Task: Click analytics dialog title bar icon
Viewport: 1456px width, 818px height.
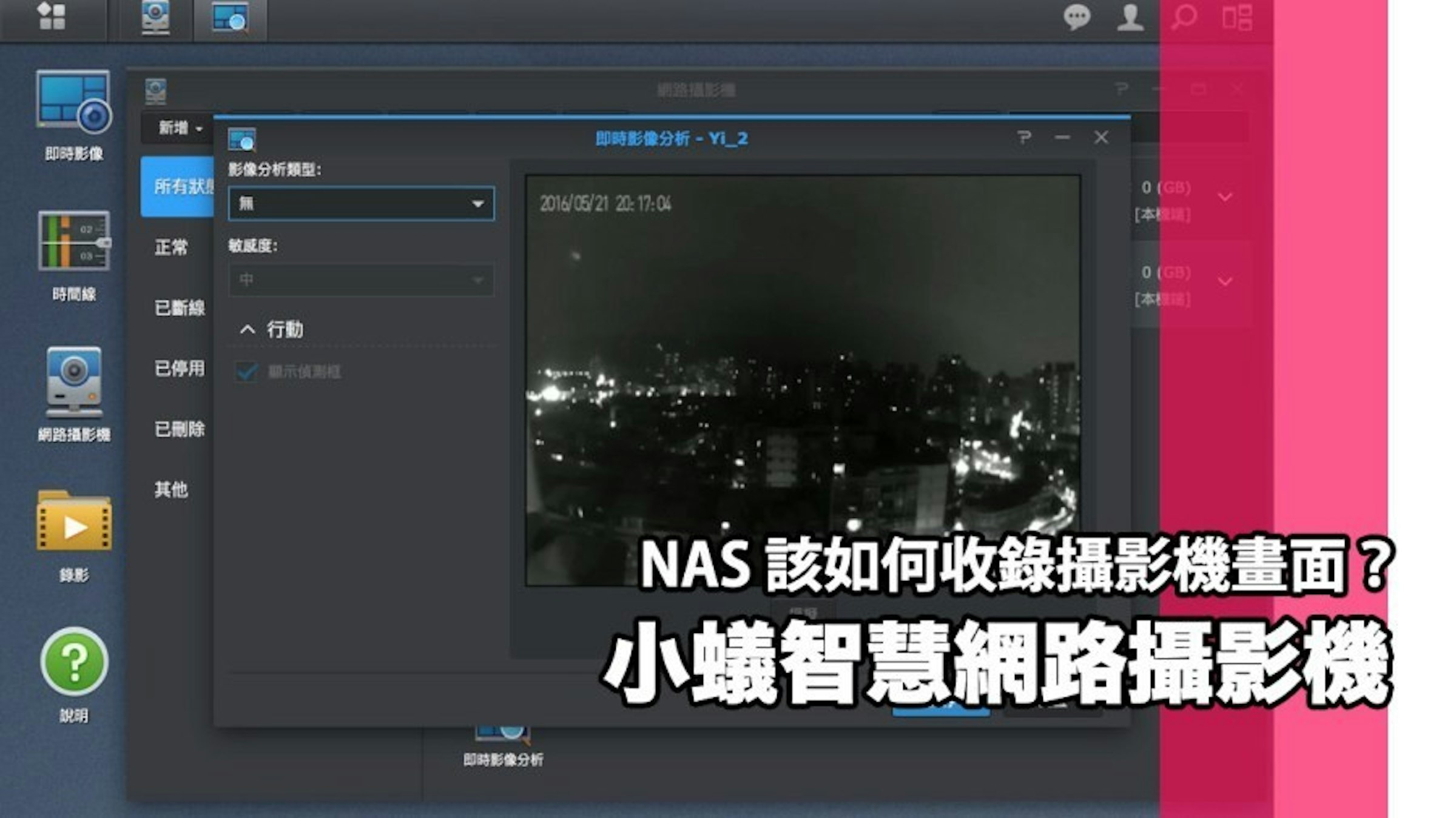Action: coord(242,139)
